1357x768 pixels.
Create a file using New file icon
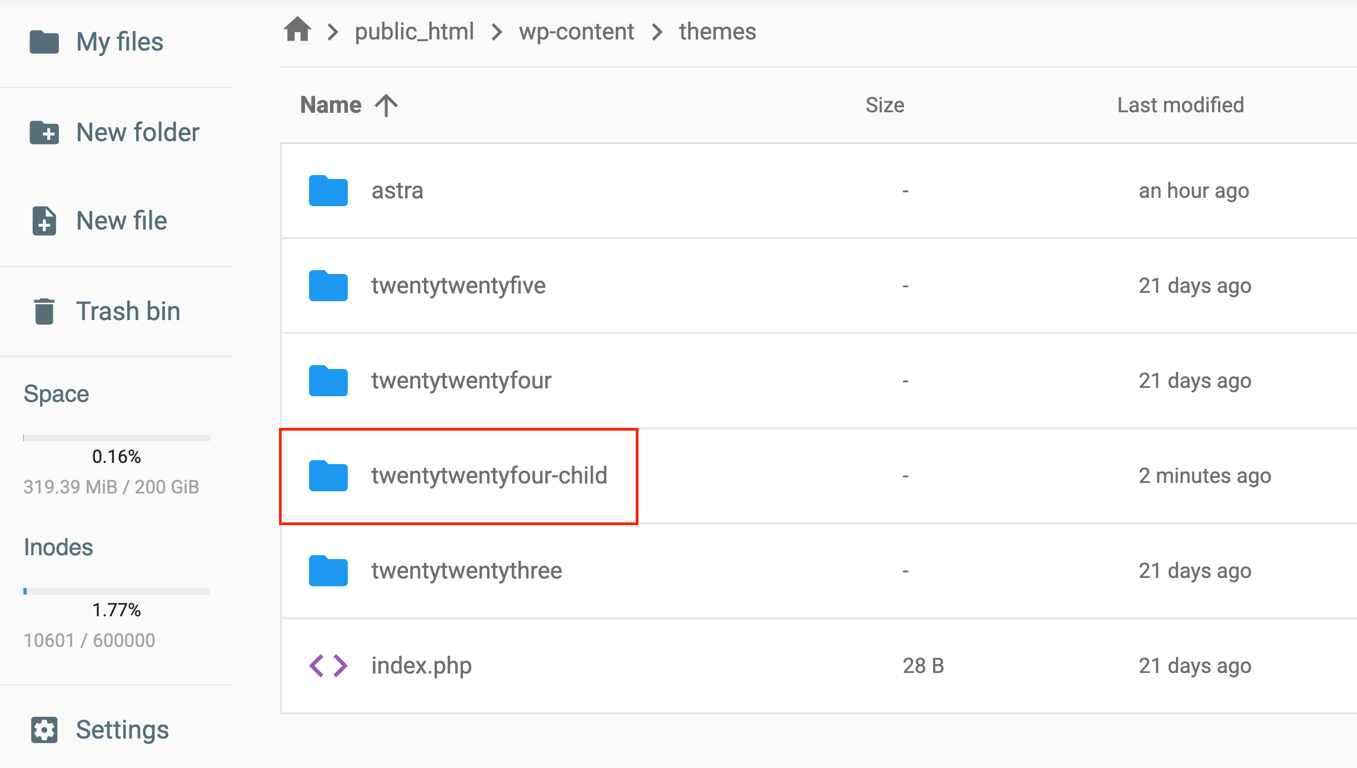(44, 220)
